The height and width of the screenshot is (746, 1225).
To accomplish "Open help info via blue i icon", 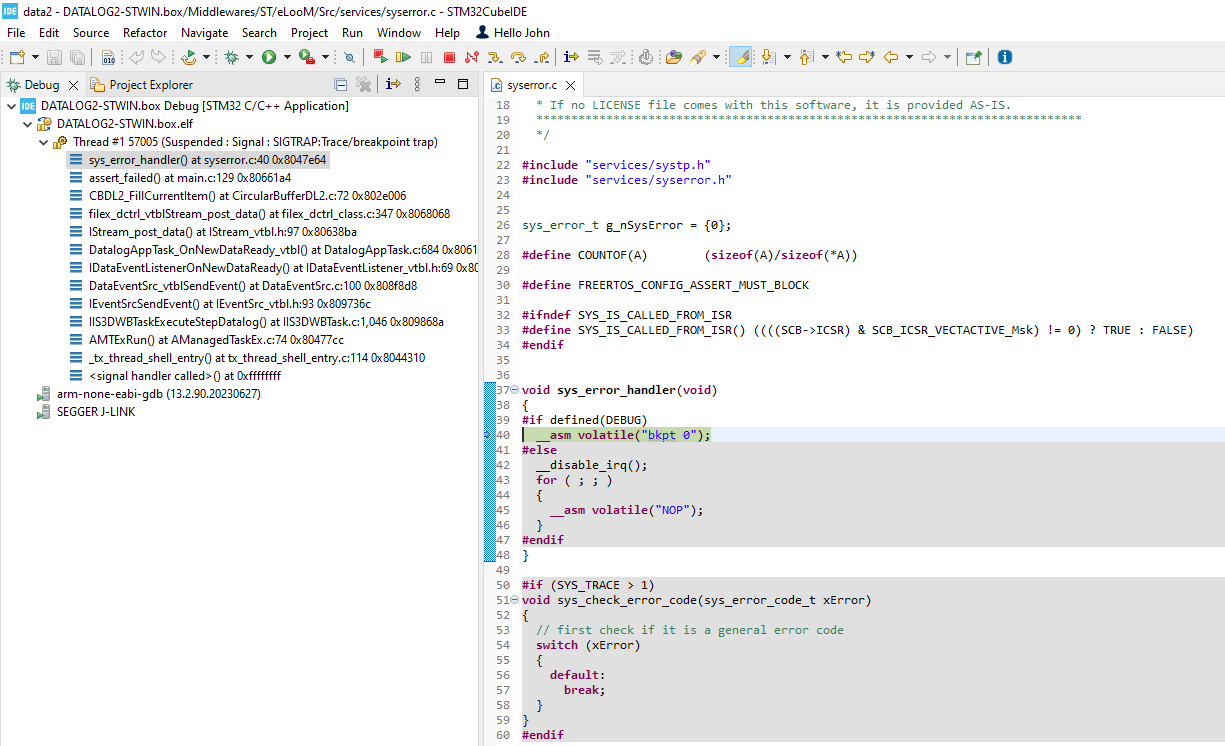I will click(1004, 57).
